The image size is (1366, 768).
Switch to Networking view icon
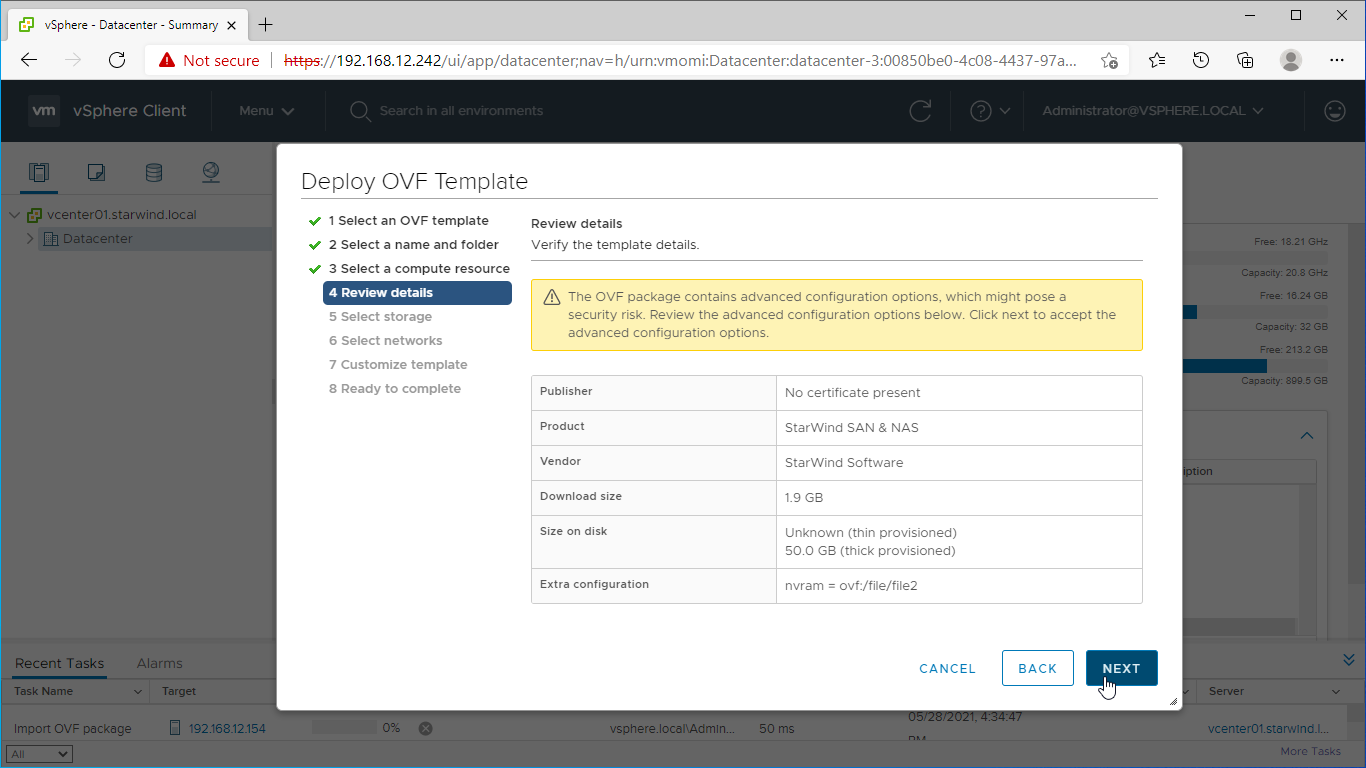point(211,172)
